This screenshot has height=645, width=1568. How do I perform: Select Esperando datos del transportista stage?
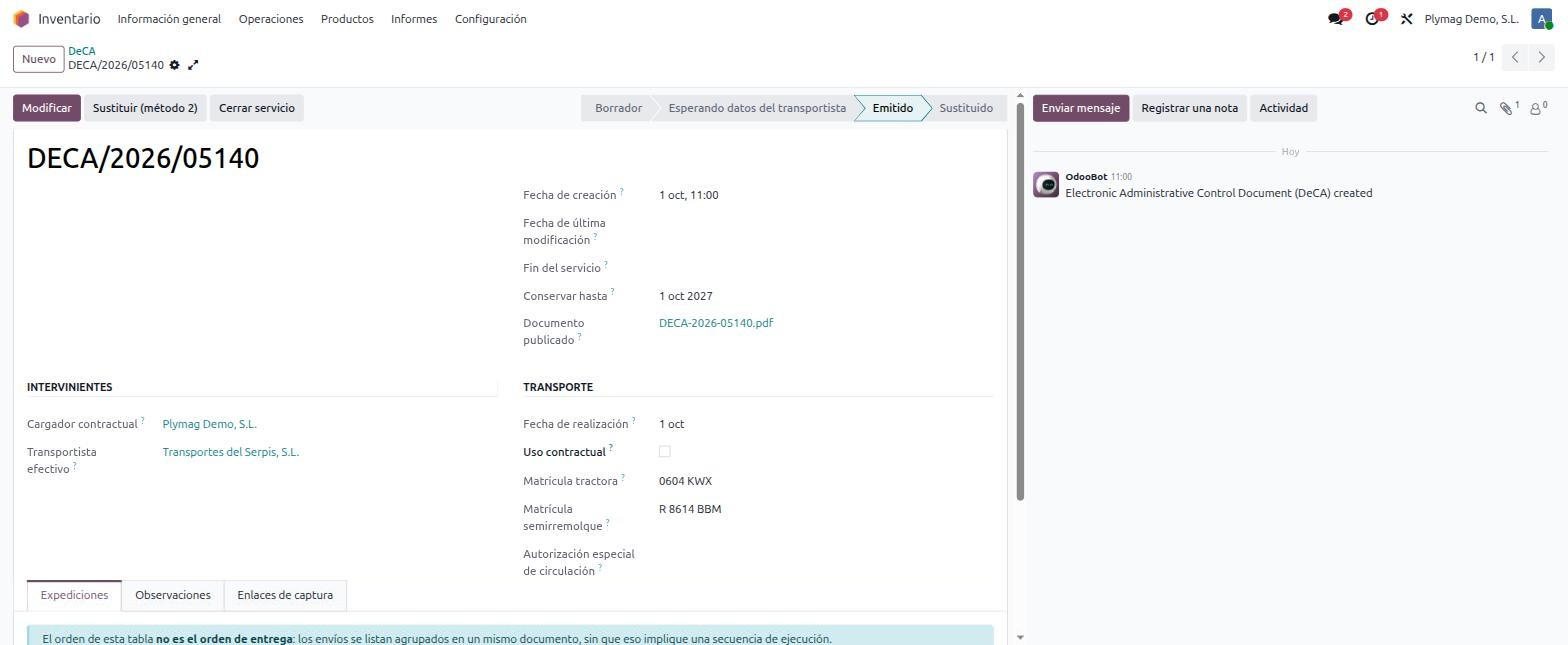pos(757,108)
